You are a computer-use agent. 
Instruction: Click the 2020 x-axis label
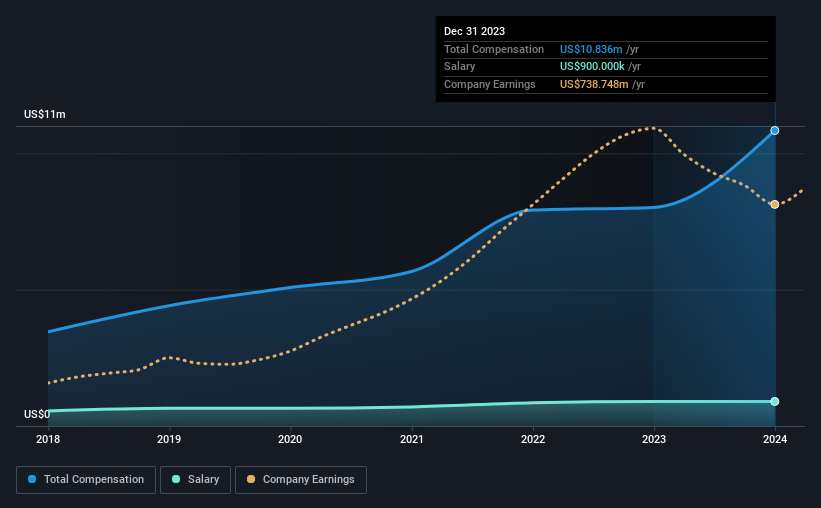point(290,439)
